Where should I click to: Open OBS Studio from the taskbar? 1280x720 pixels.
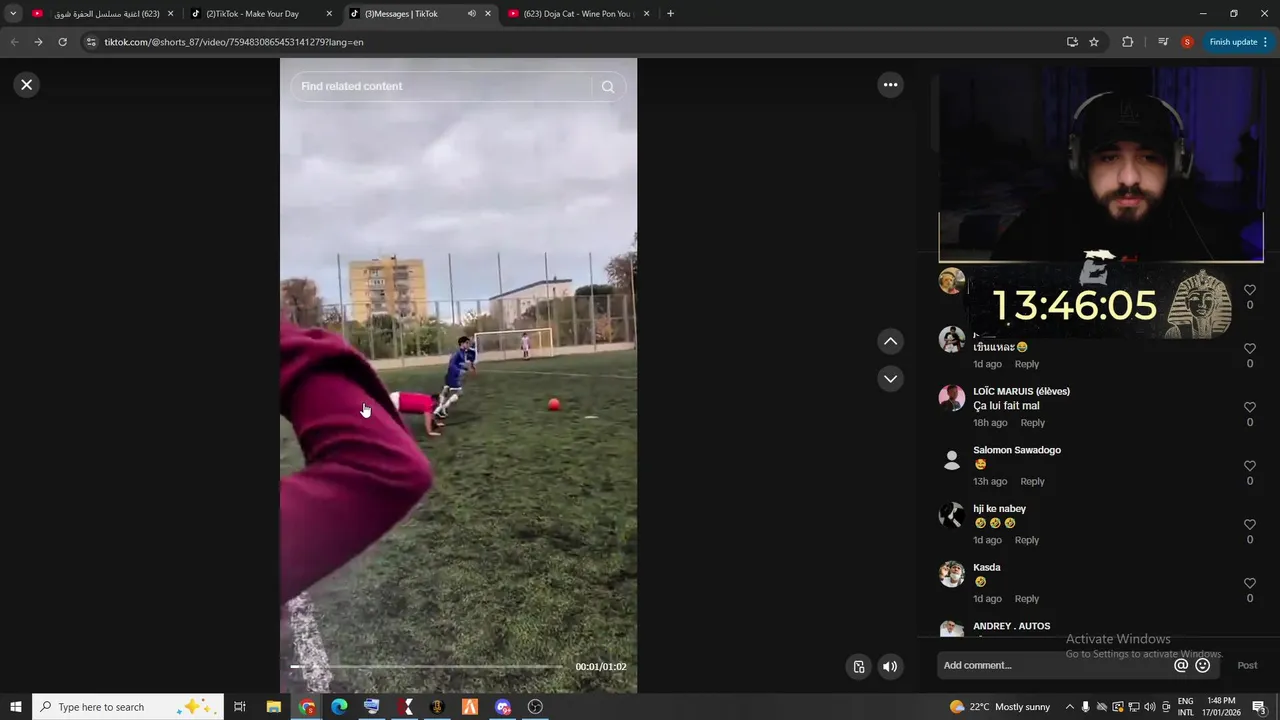click(535, 707)
